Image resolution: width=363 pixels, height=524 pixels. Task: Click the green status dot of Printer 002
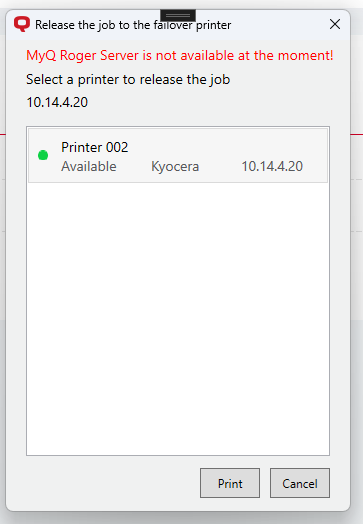(x=43, y=155)
